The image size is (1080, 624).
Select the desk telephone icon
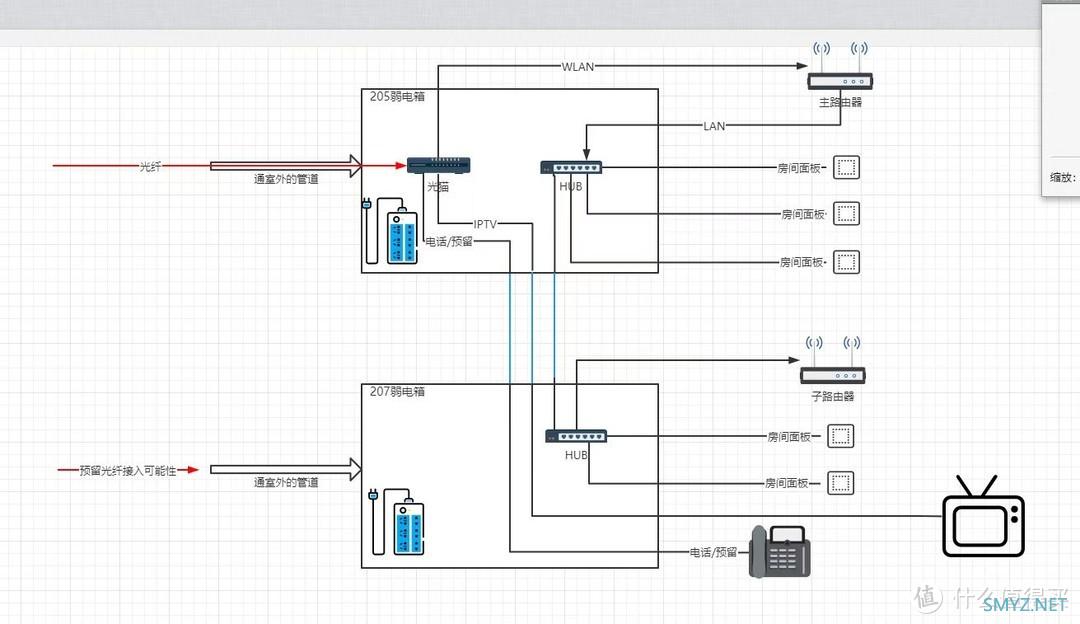coord(780,552)
